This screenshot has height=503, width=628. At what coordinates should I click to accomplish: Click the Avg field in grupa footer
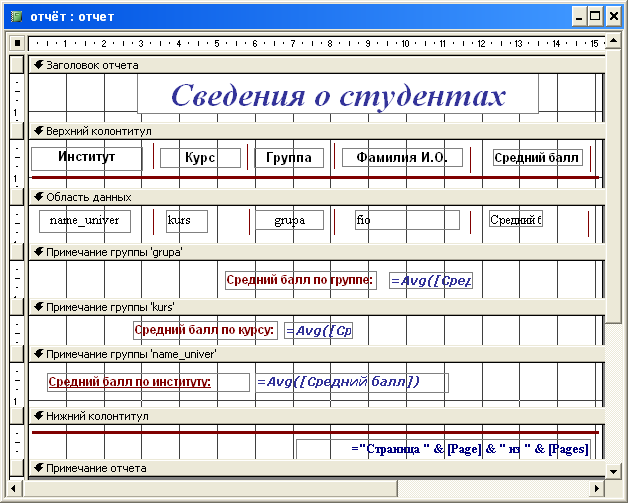click(431, 281)
